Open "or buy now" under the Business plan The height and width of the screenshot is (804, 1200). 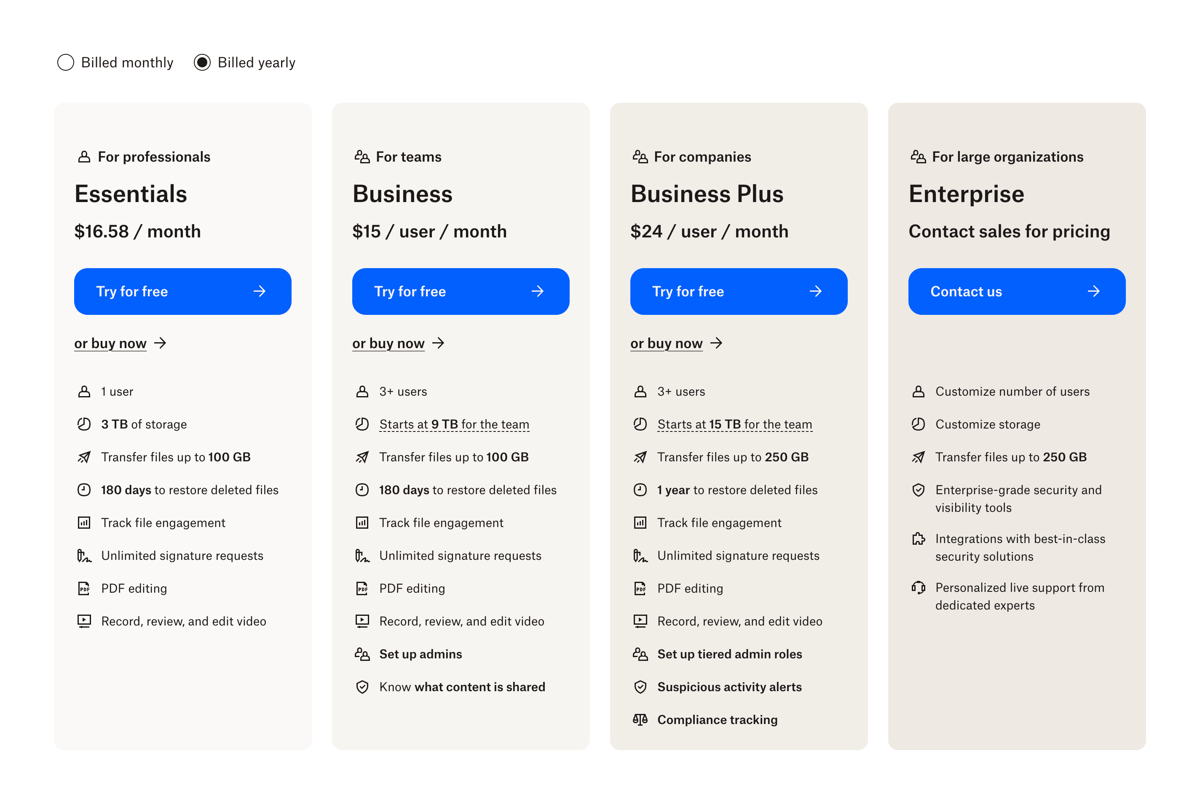[389, 343]
